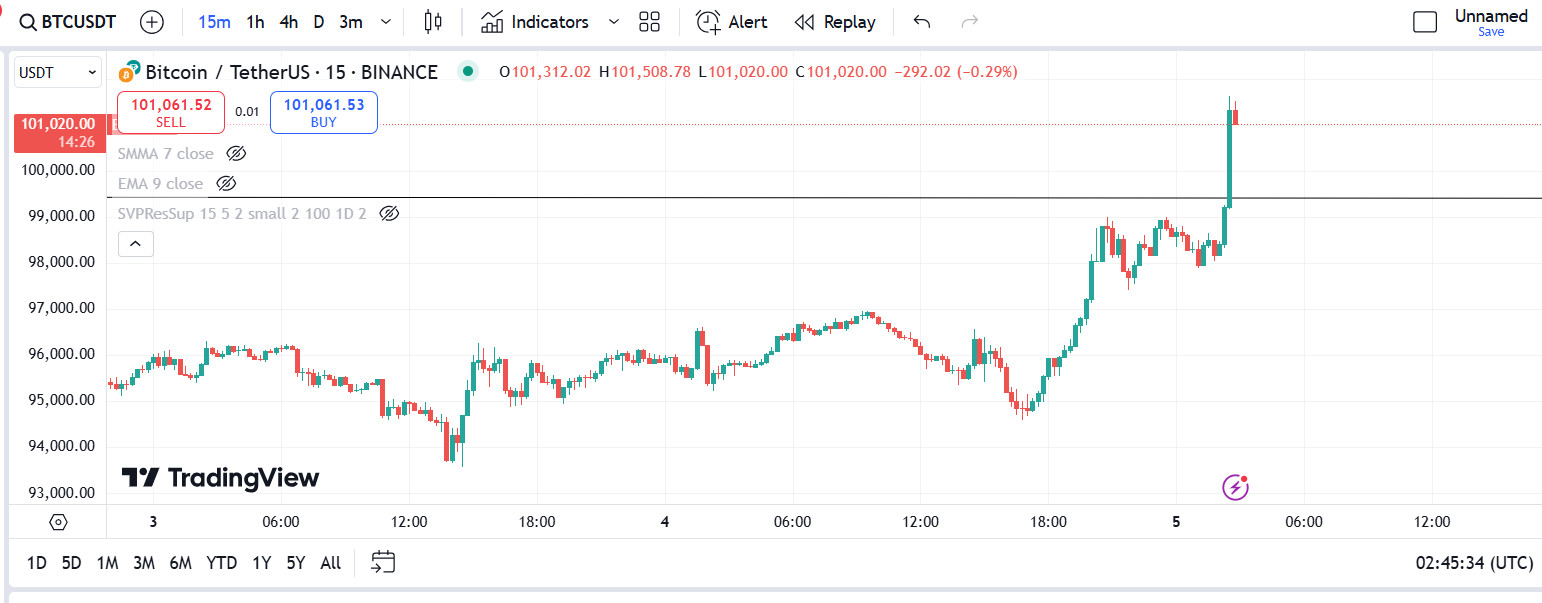Select the 1D date range
The width and height of the screenshot is (1542, 603).
37,563
